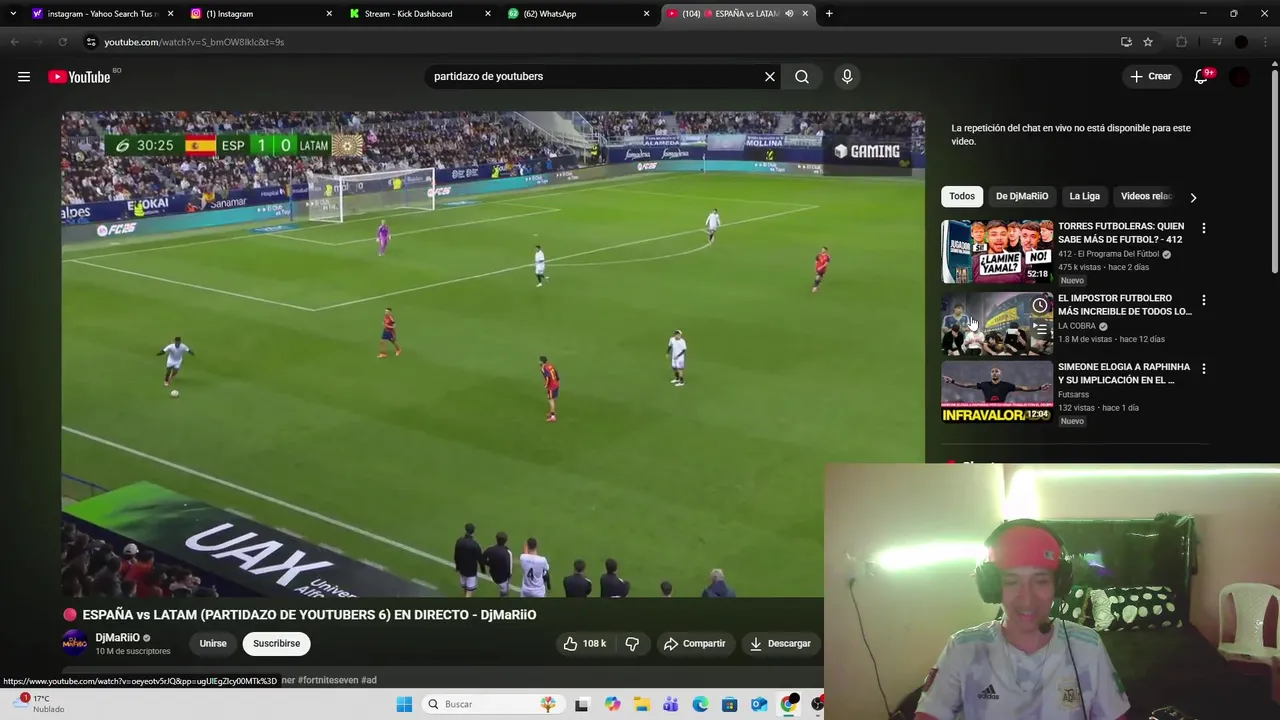Image resolution: width=1280 pixels, height=720 pixels.
Task: Select the La Liga filter chip
Action: [x=1084, y=196]
